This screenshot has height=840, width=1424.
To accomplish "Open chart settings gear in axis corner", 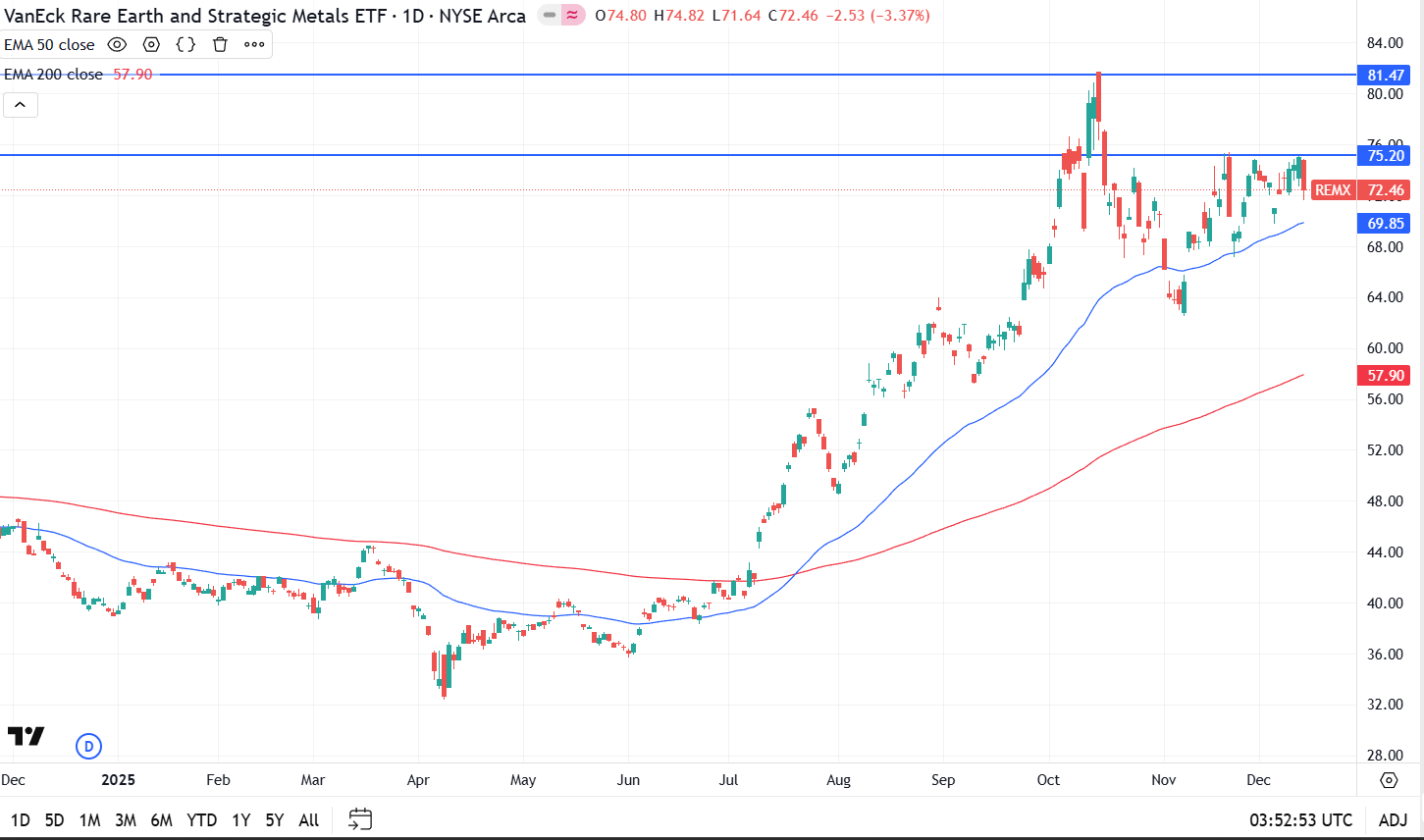I will point(1389,780).
